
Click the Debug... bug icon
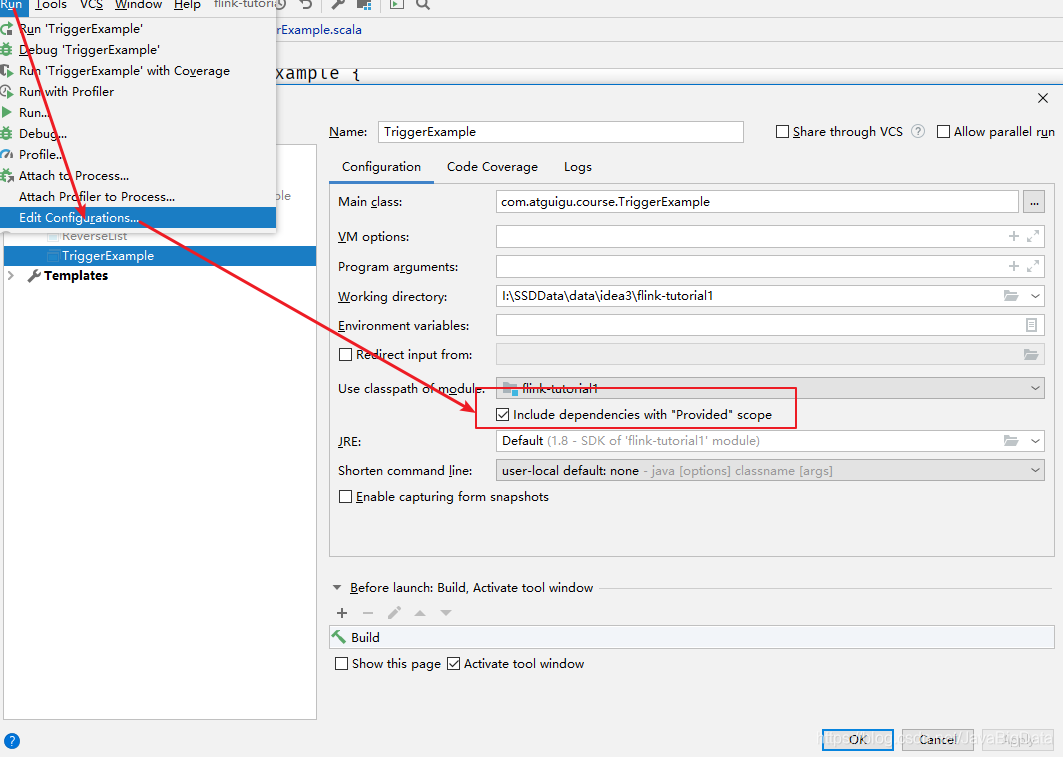click(x=7, y=134)
